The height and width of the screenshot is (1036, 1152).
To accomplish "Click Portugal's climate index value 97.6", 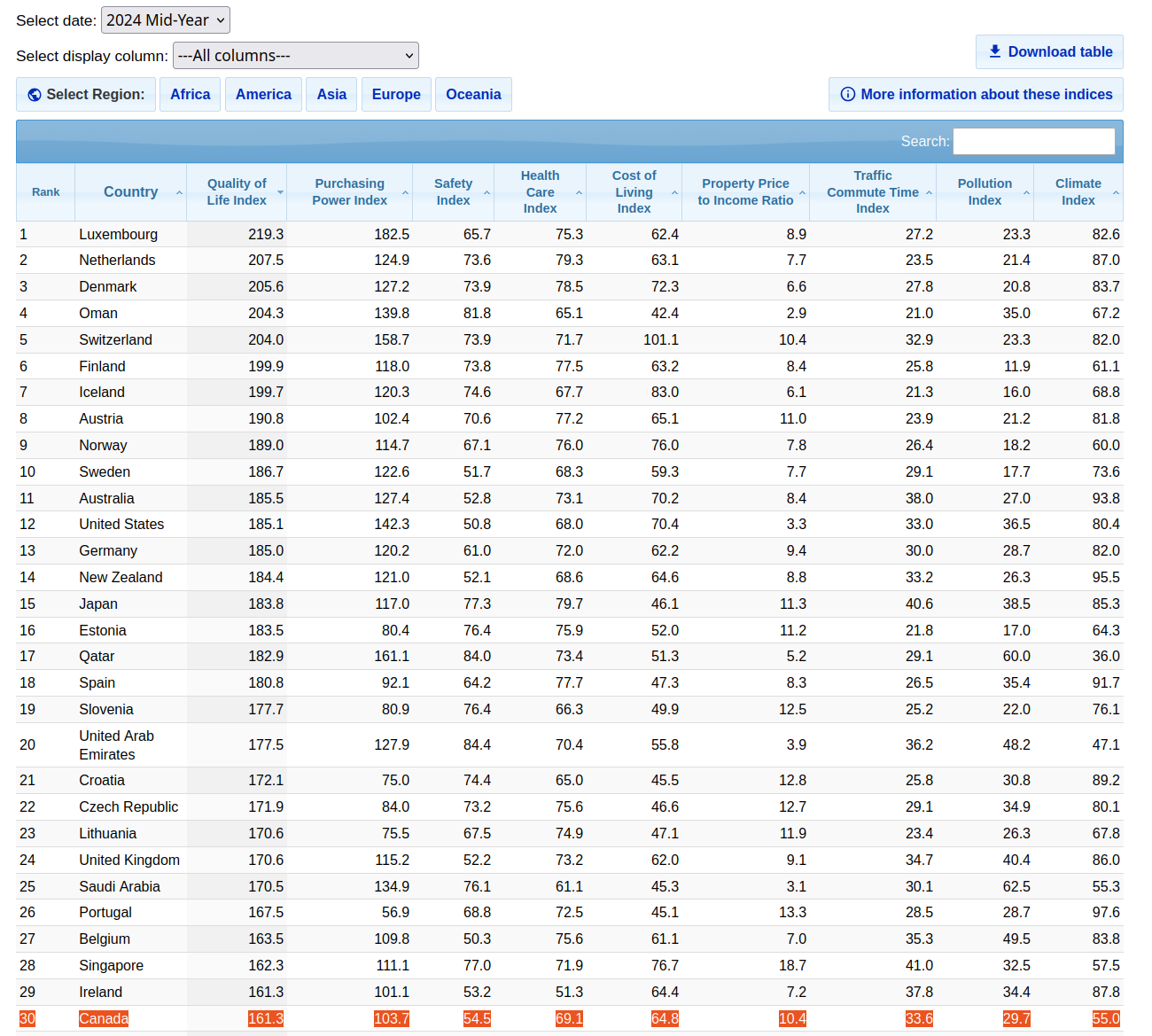I will click(x=1106, y=913).
